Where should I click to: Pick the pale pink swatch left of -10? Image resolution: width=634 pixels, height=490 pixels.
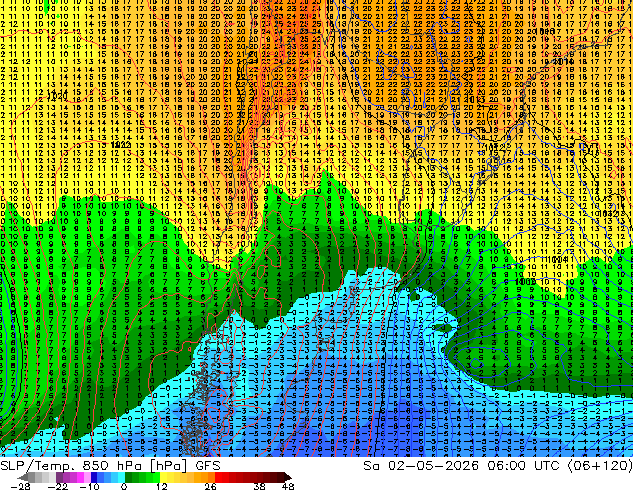(x=87, y=477)
